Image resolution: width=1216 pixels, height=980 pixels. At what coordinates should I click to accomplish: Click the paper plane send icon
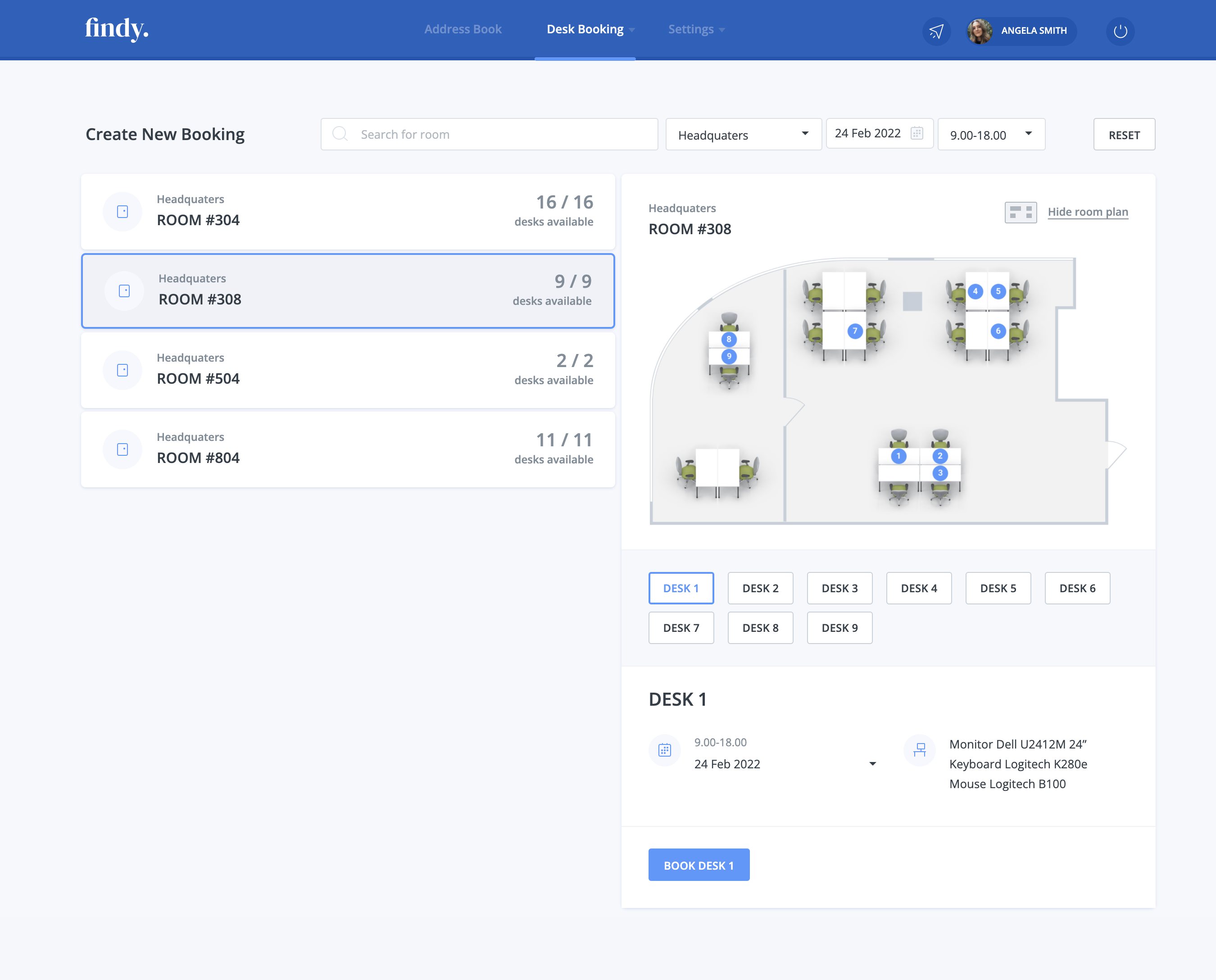coord(936,31)
